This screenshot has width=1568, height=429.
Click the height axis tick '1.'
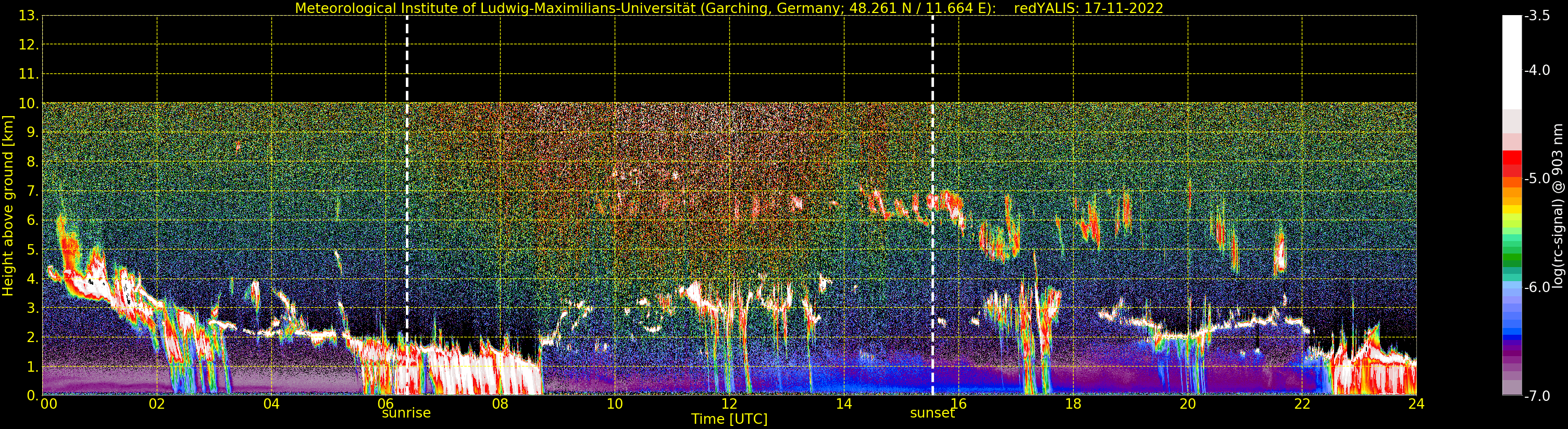coord(32,367)
